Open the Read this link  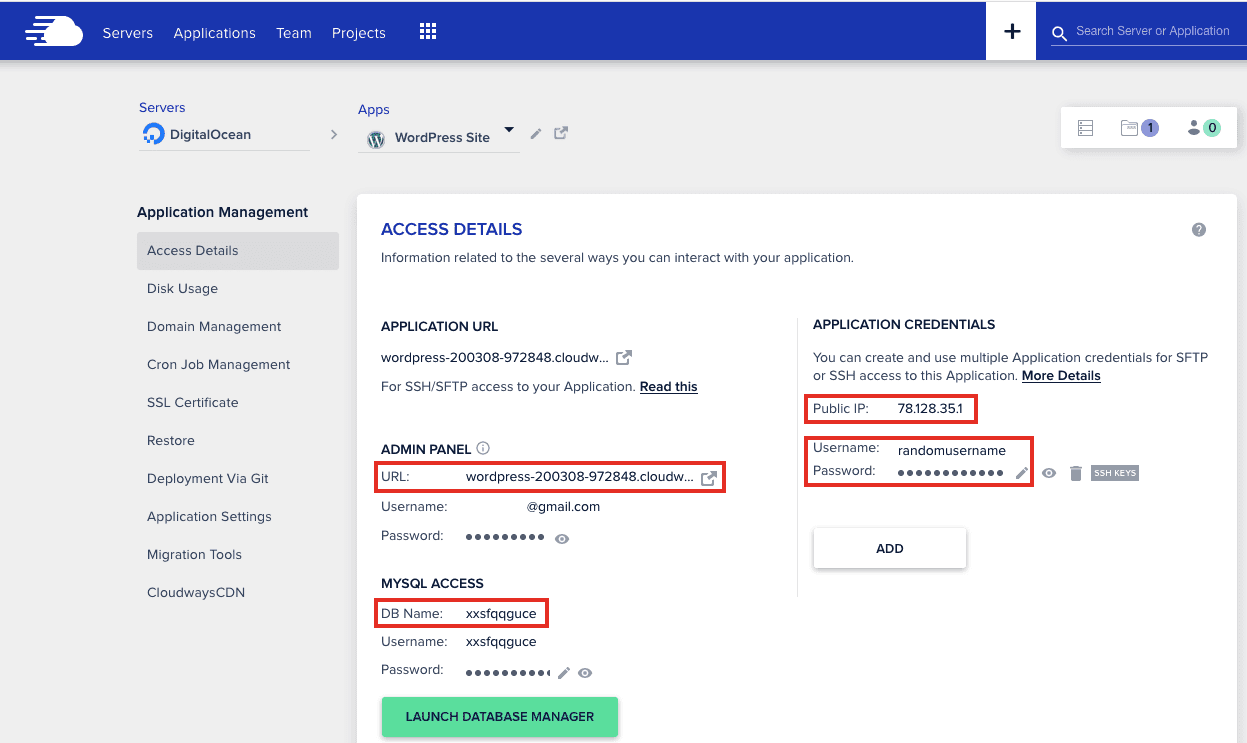(x=668, y=387)
